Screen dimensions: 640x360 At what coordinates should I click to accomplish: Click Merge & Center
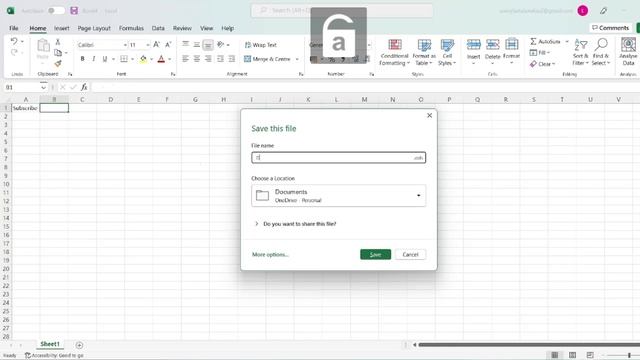pyautogui.click(x=267, y=59)
